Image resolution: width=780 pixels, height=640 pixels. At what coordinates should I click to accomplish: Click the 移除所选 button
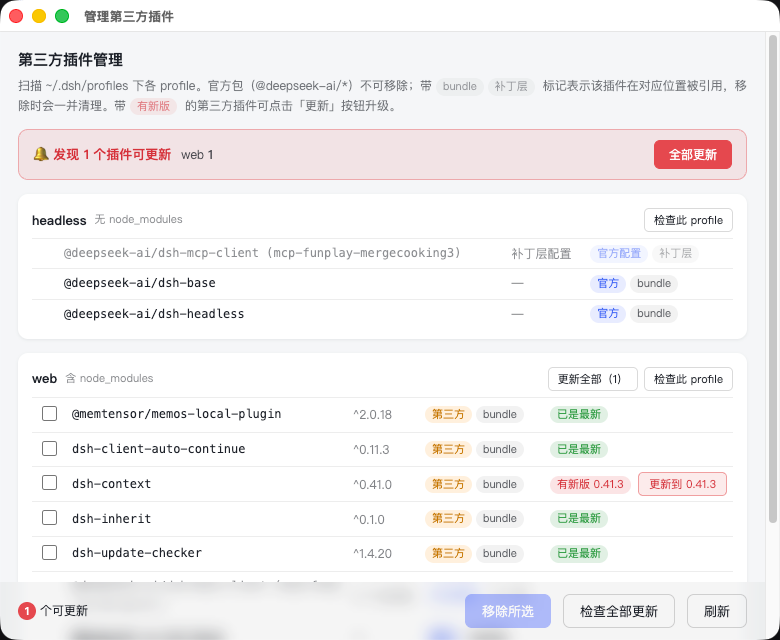pos(507,611)
